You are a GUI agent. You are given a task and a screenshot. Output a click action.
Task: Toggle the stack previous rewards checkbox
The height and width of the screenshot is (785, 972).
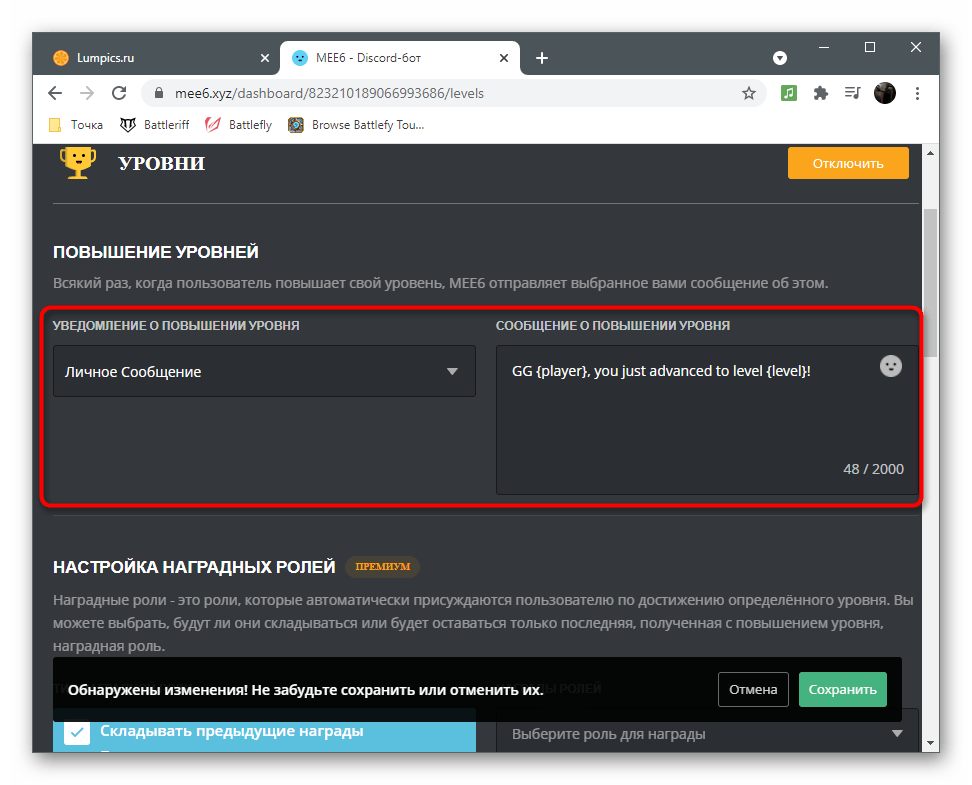click(77, 732)
